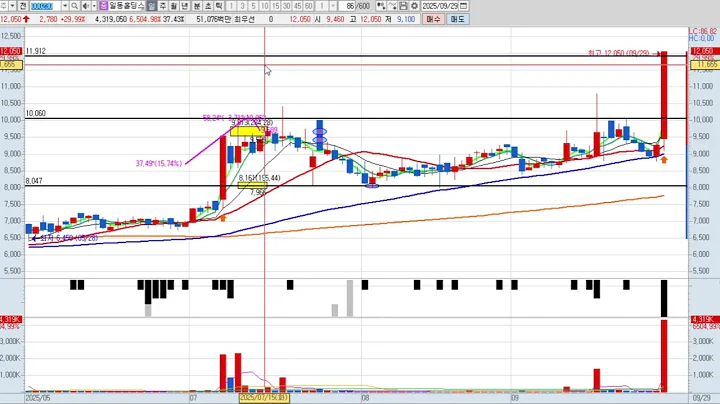Viewport: 720px width, 404px height.
Task: Click the purple icon before 일동홀딩스
Action: tap(103, 6)
